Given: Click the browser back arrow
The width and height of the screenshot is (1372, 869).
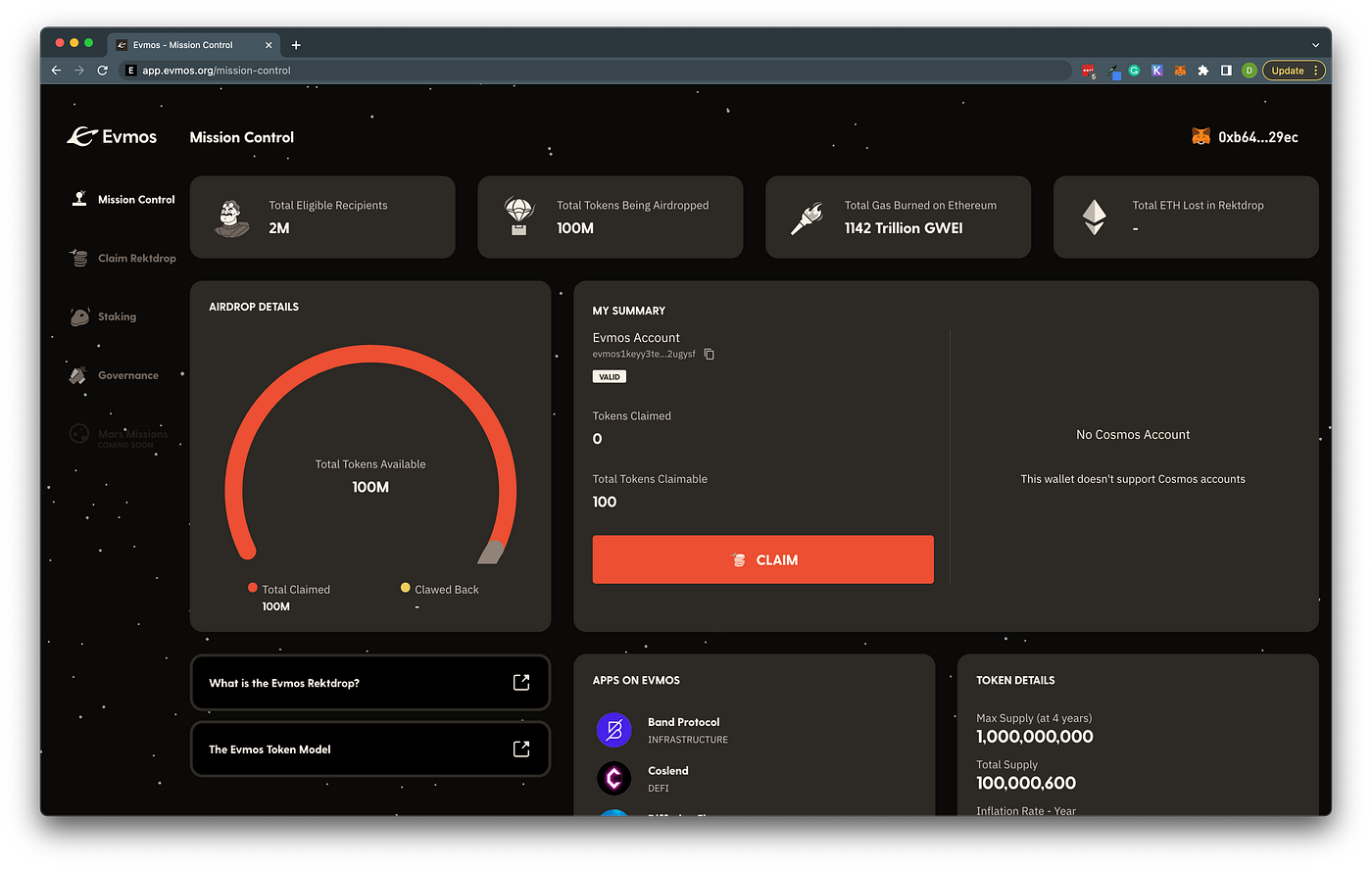Looking at the screenshot, I should click(x=56, y=71).
